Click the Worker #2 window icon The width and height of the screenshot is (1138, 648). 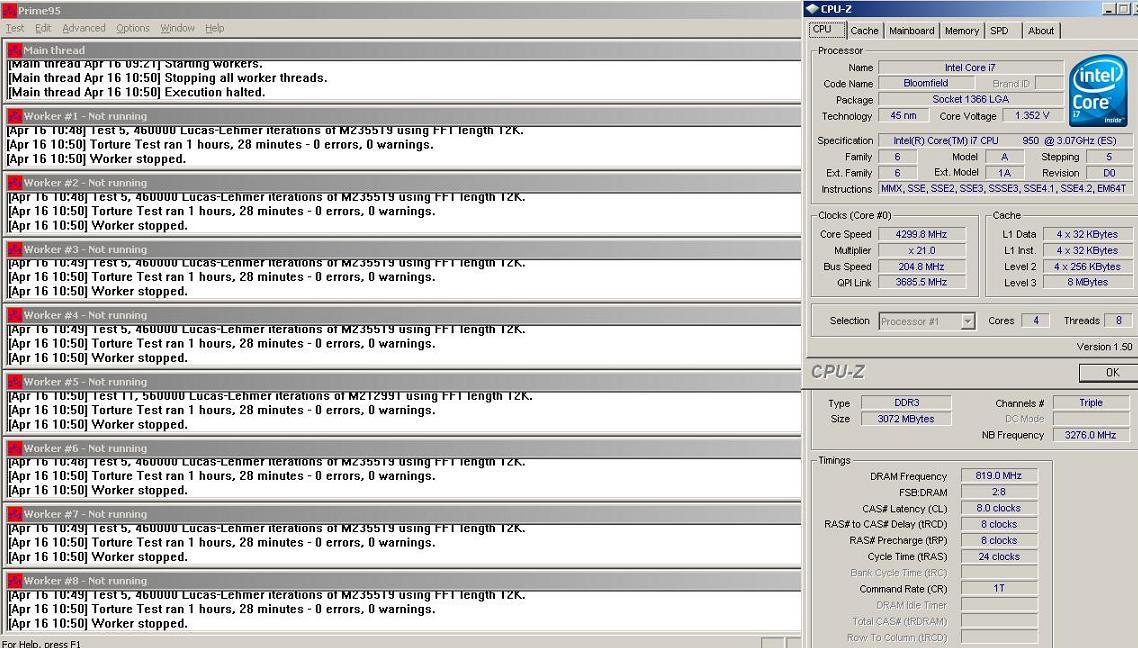[x=15, y=183]
